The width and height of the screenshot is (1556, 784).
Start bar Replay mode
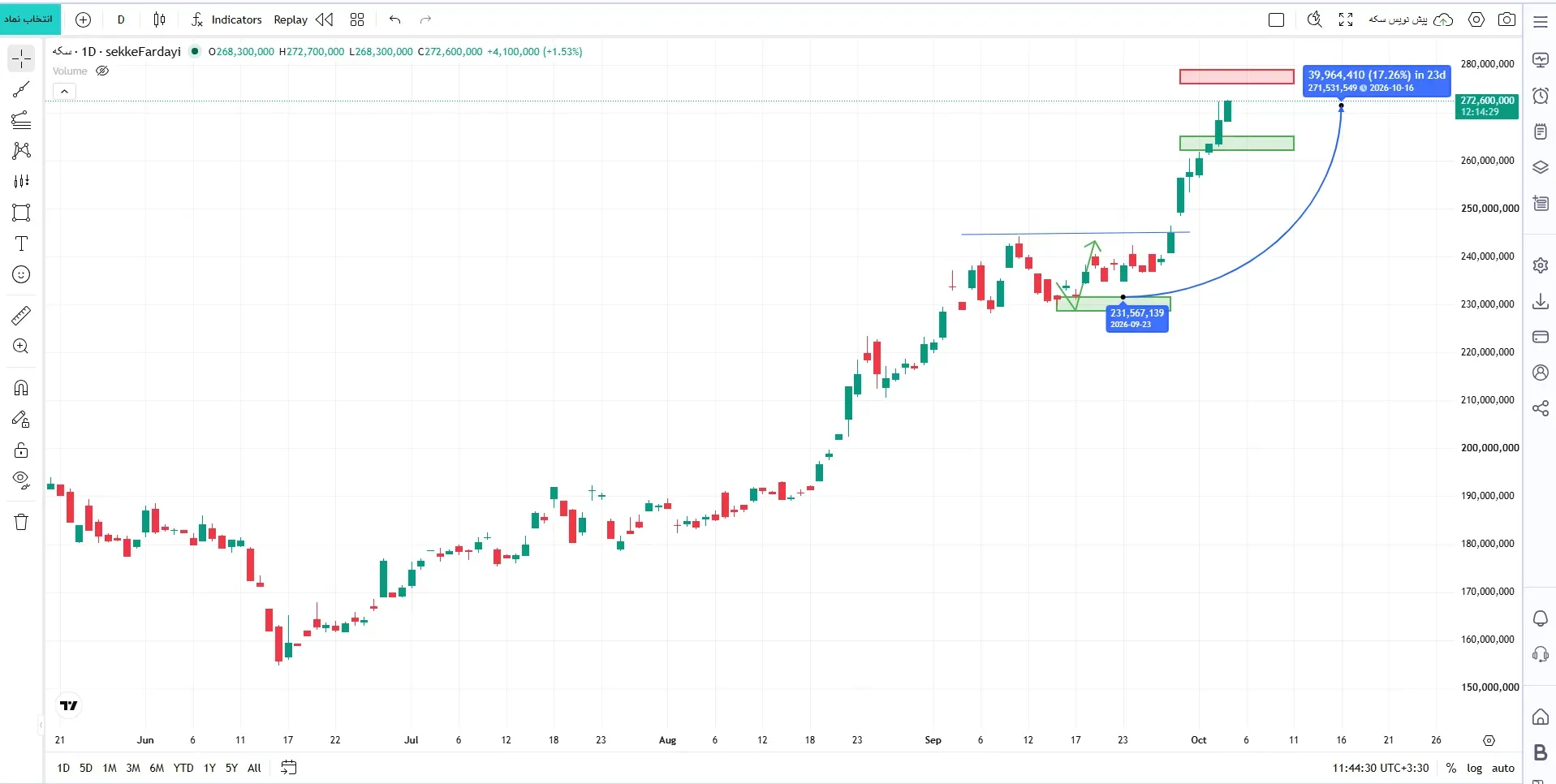click(291, 19)
